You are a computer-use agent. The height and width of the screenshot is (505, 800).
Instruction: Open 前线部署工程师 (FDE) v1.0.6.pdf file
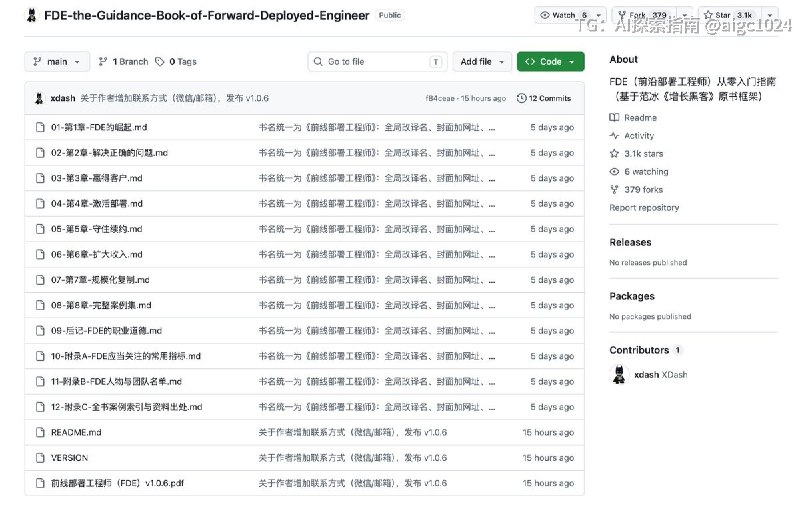[x=117, y=483]
